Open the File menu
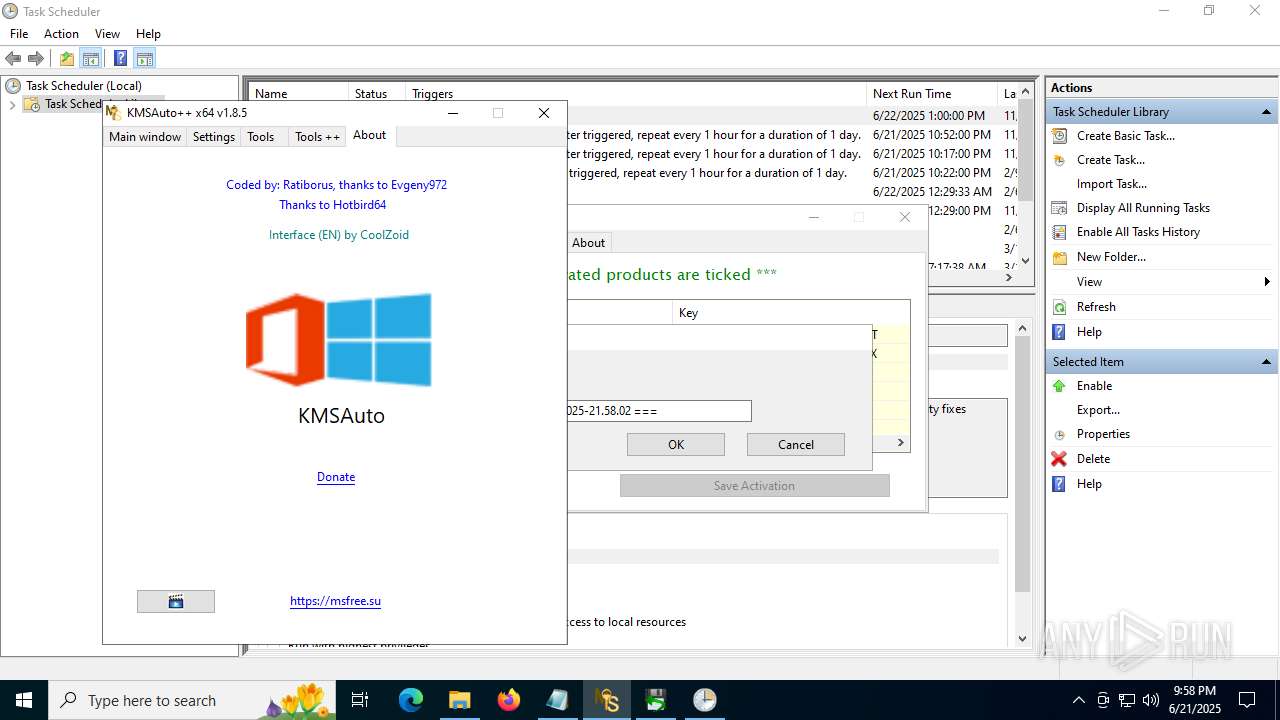 point(19,34)
